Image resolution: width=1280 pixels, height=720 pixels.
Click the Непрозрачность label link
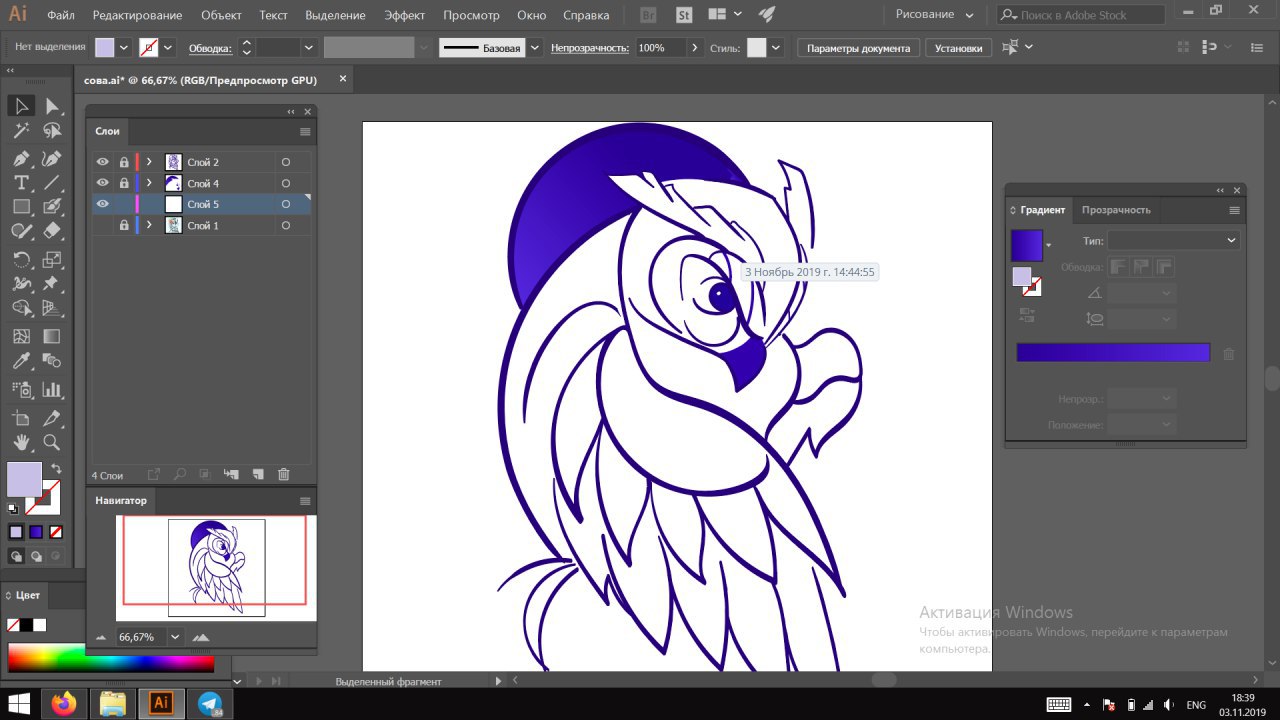tap(589, 48)
